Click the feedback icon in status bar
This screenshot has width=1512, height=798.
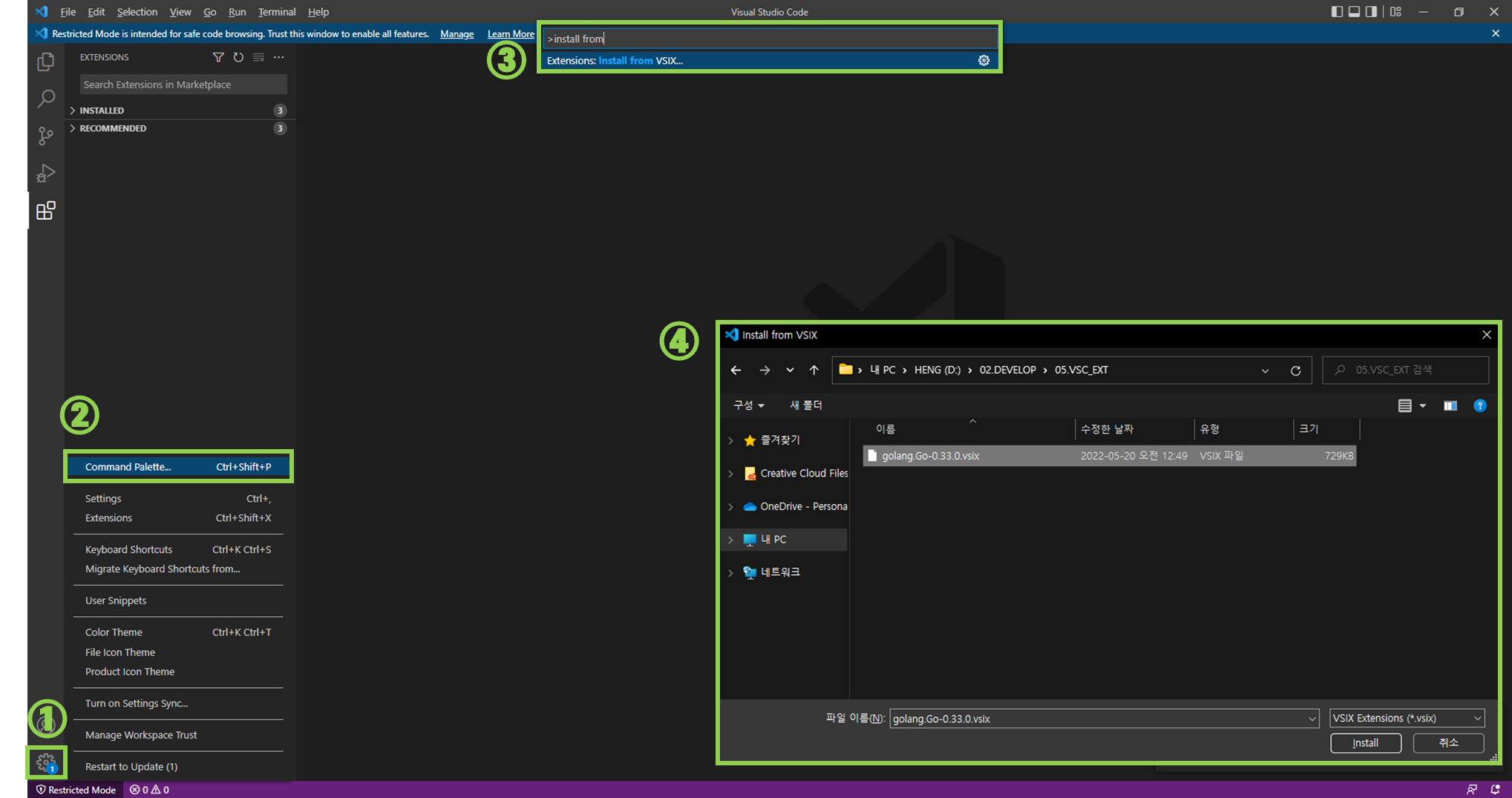(1471, 790)
